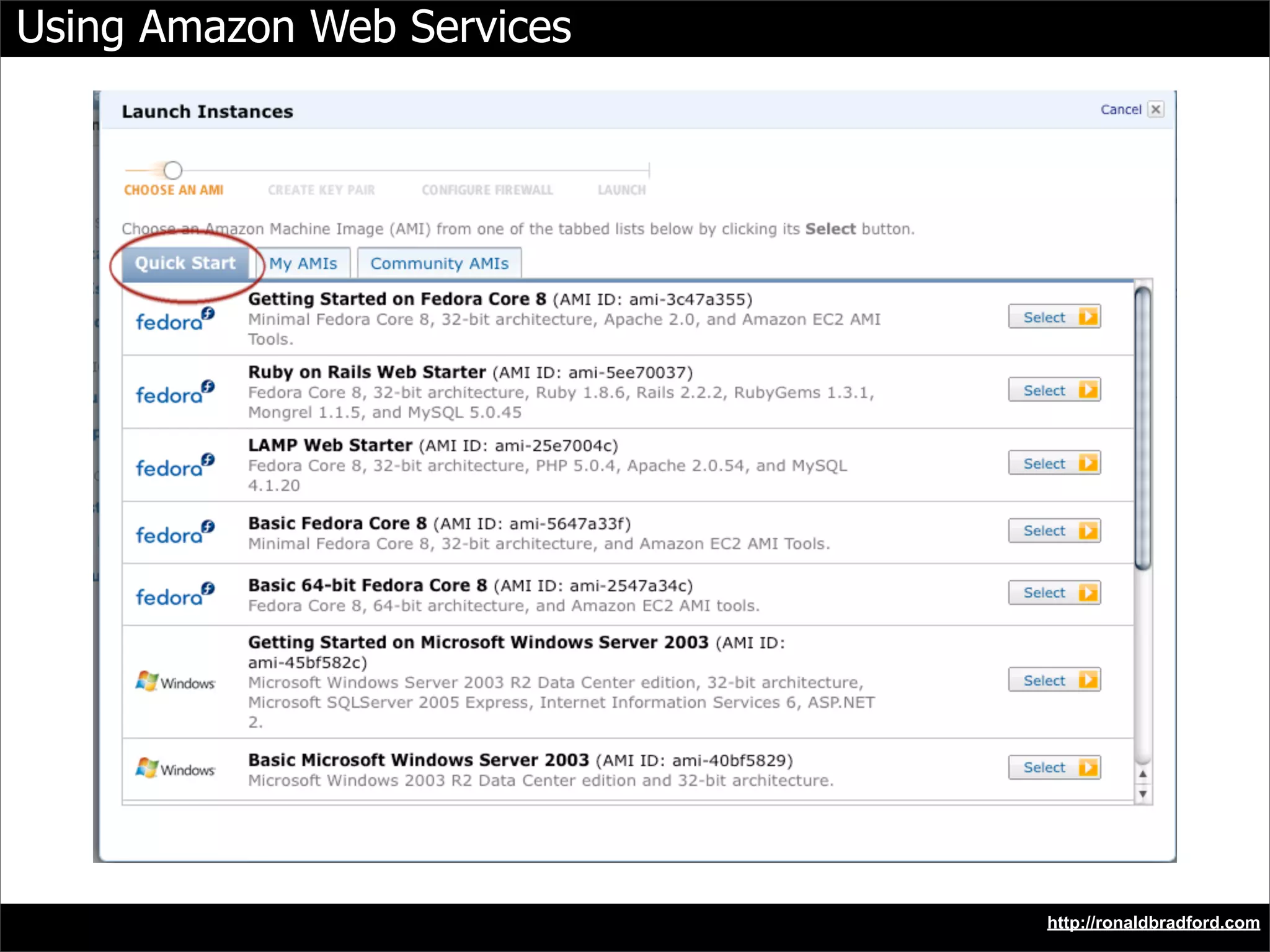Click Fedora logo beside Getting Started on Fedora

[x=175, y=319]
